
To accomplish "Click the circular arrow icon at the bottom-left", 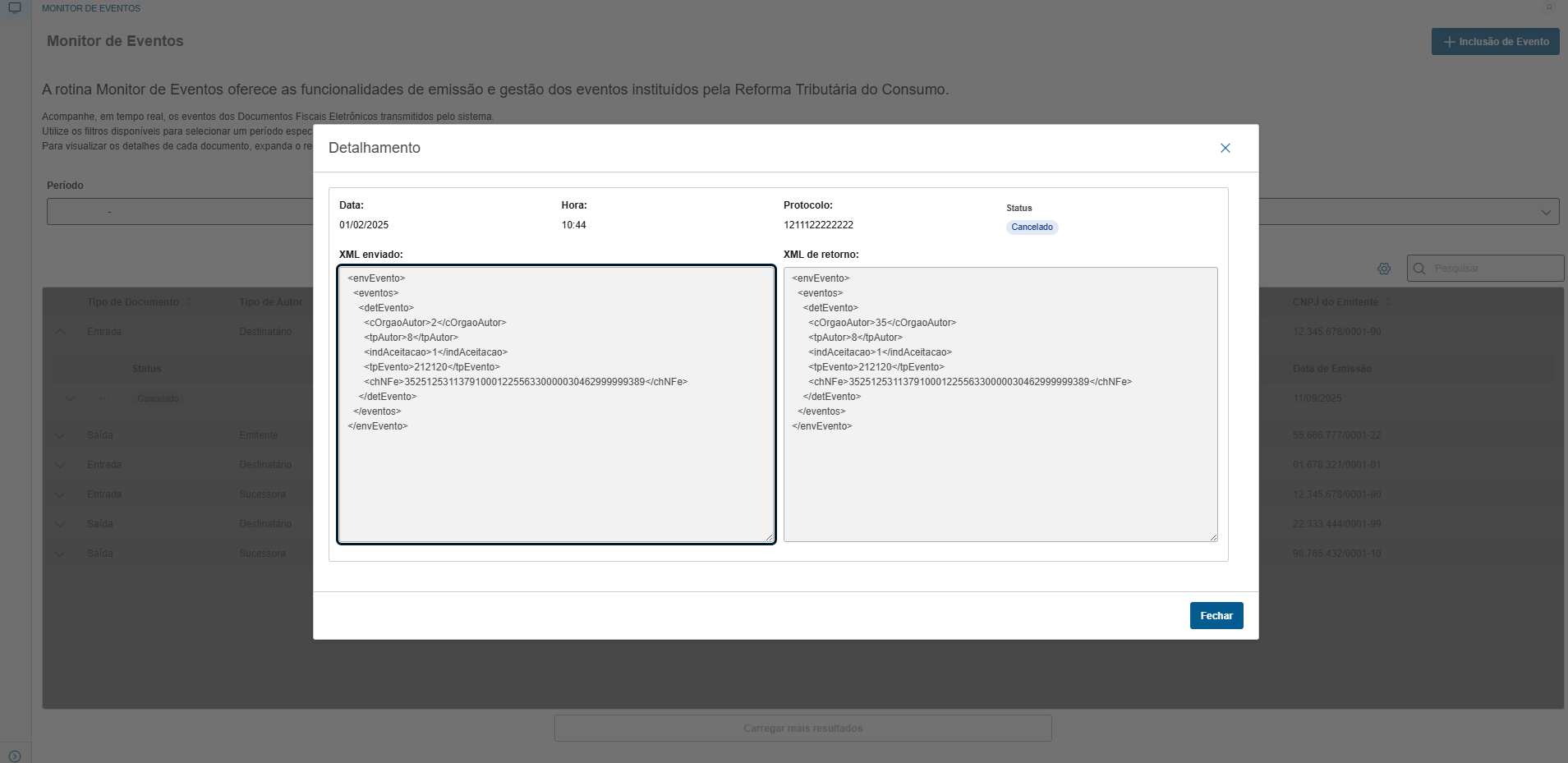I will [15, 756].
